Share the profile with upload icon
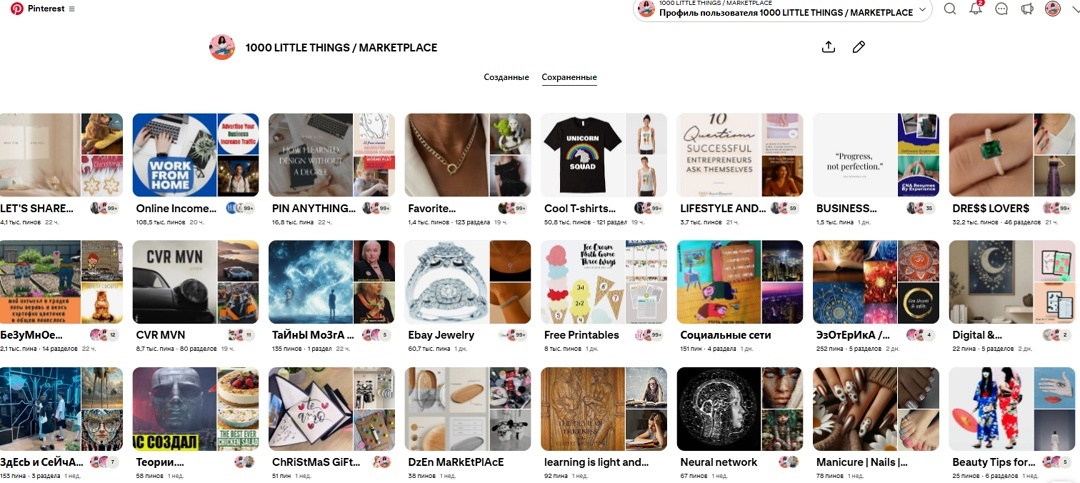 (829, 47)
